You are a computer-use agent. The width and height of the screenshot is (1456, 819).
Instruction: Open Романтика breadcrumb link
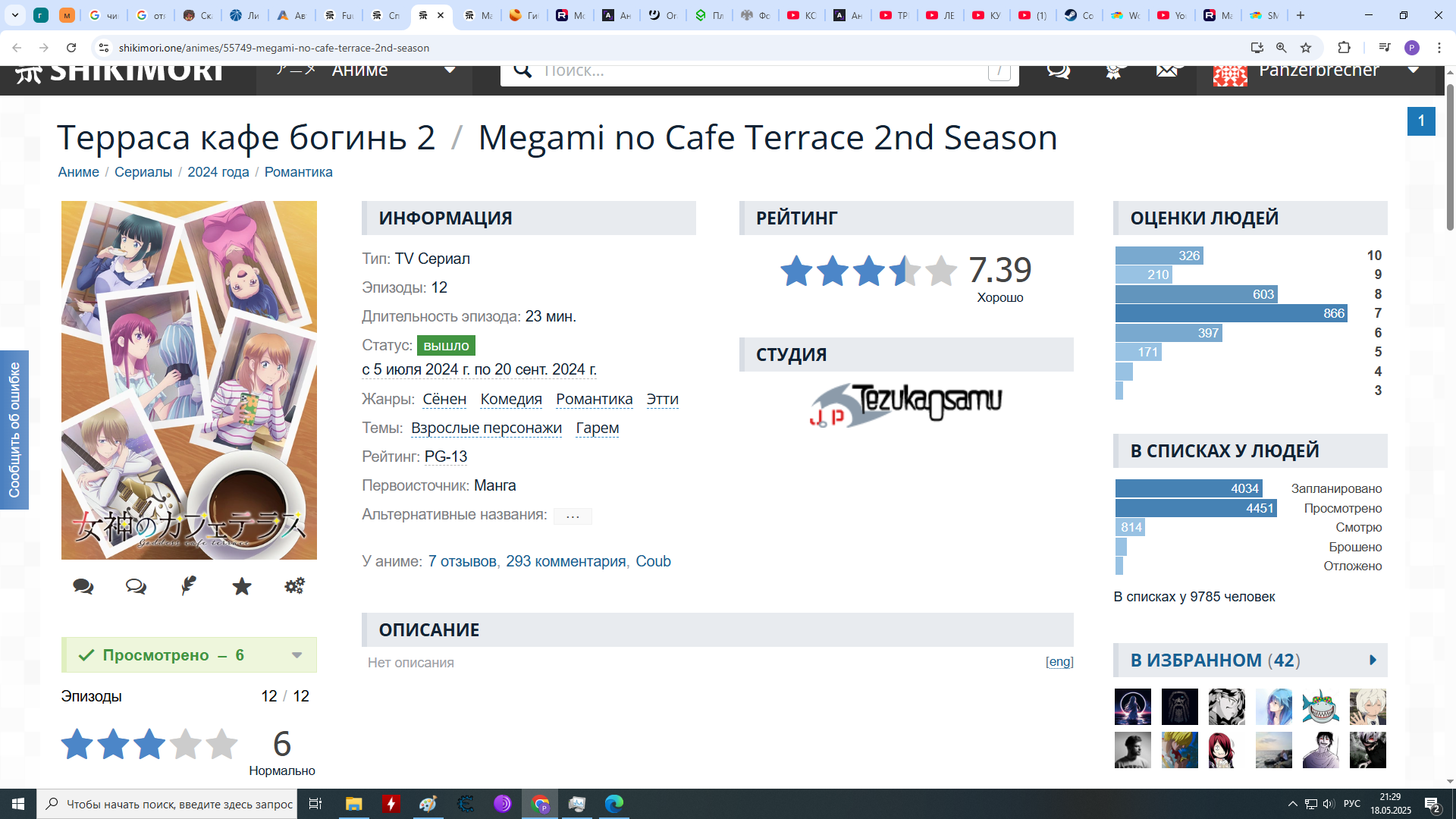pyautogui.click(x=298, y=172)
